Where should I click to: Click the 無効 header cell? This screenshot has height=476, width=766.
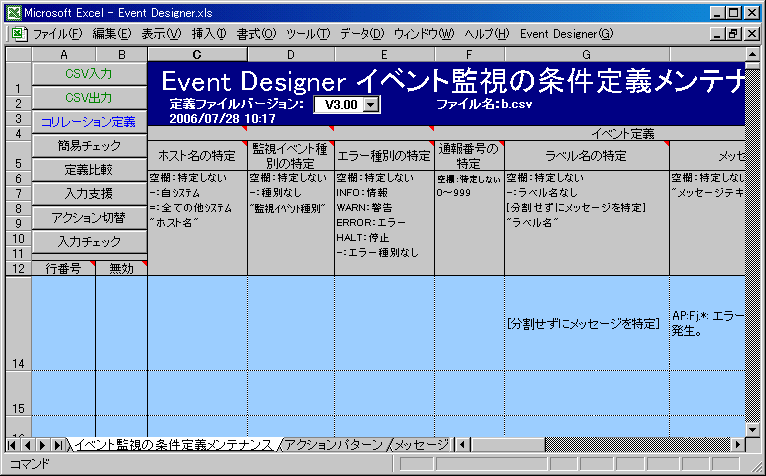coord(122,268)
